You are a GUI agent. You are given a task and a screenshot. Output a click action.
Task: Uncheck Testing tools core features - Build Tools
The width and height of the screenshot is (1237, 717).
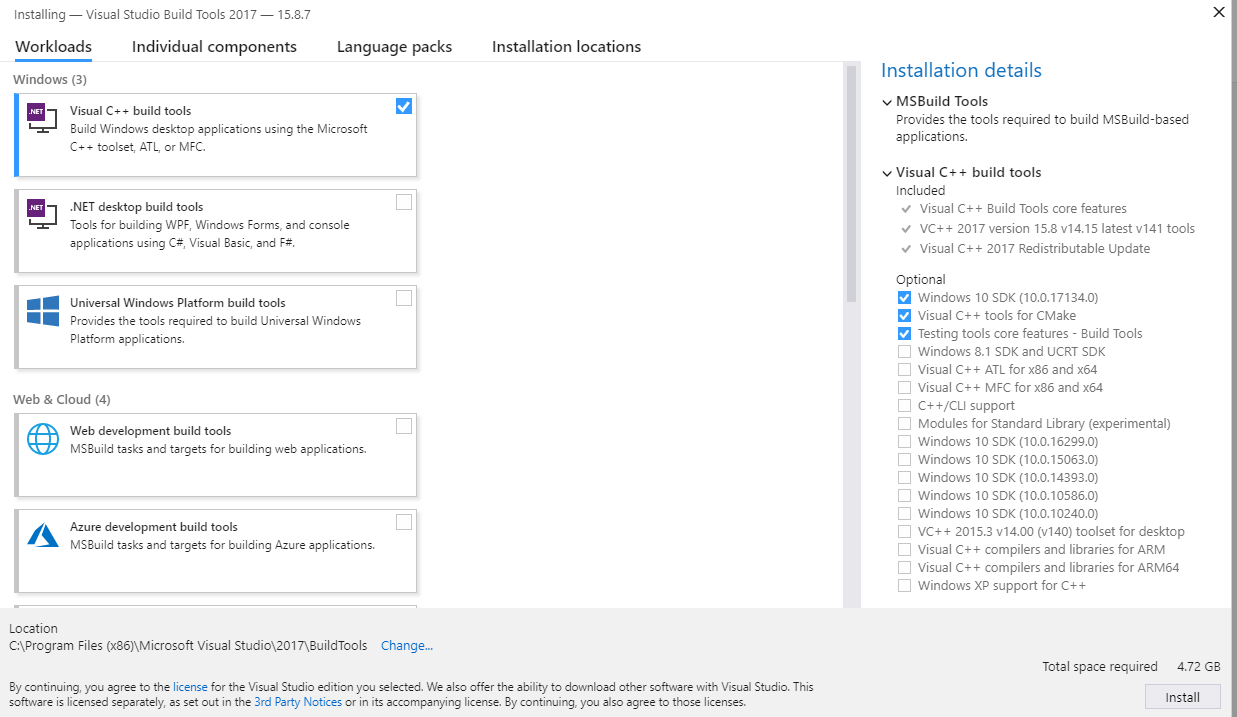coord(905,334)
